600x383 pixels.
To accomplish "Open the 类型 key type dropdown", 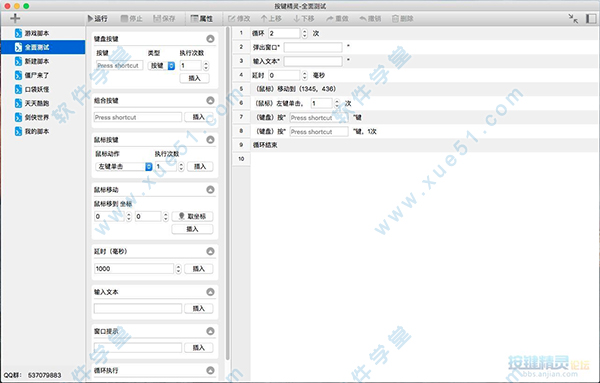I will tap(161, 66).
